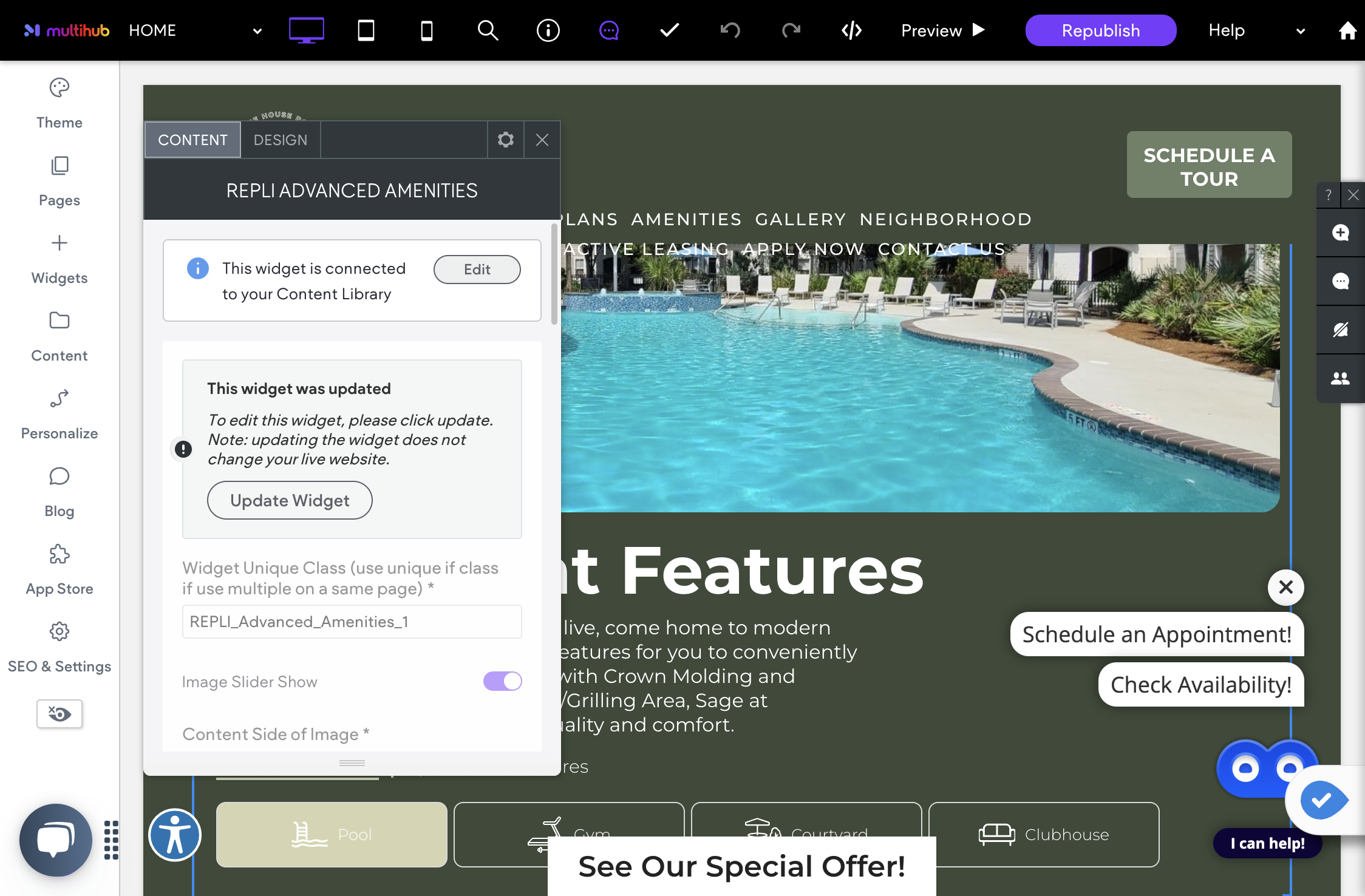Viewport: 1365px width, 896px height.
Task: Open team members icon in right toolbar
Action: [1341, 378]
